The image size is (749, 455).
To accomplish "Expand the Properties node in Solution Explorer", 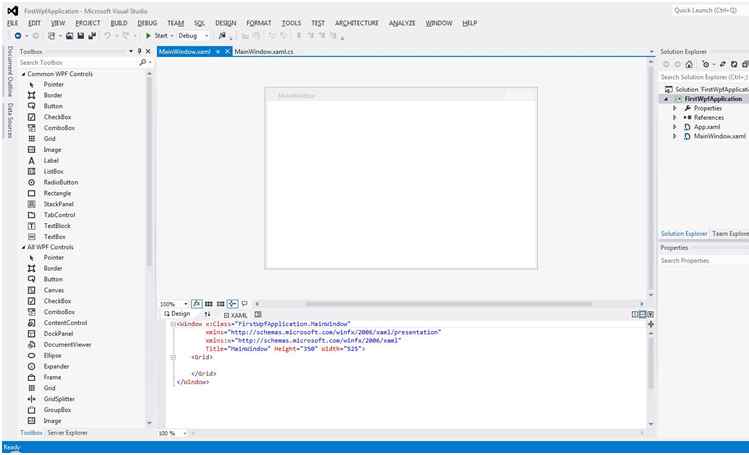I will coord(674,108).
